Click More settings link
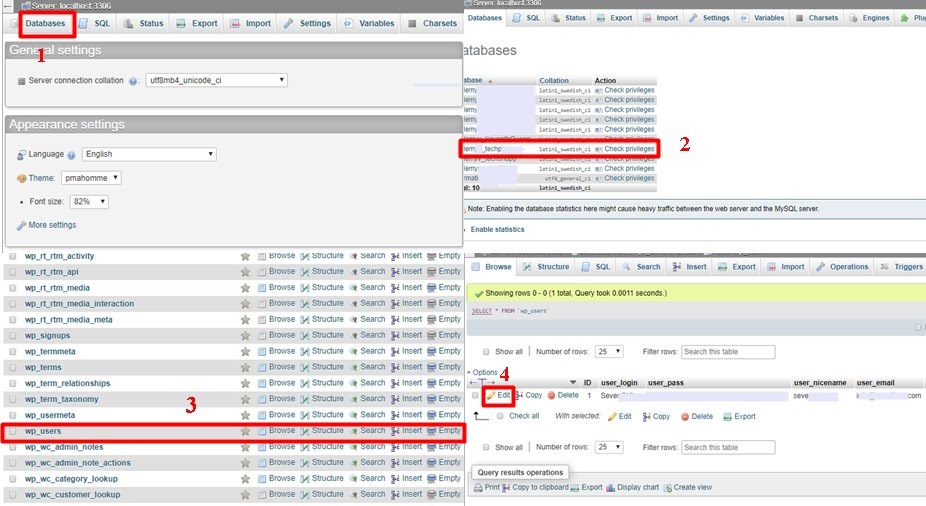 52,225
